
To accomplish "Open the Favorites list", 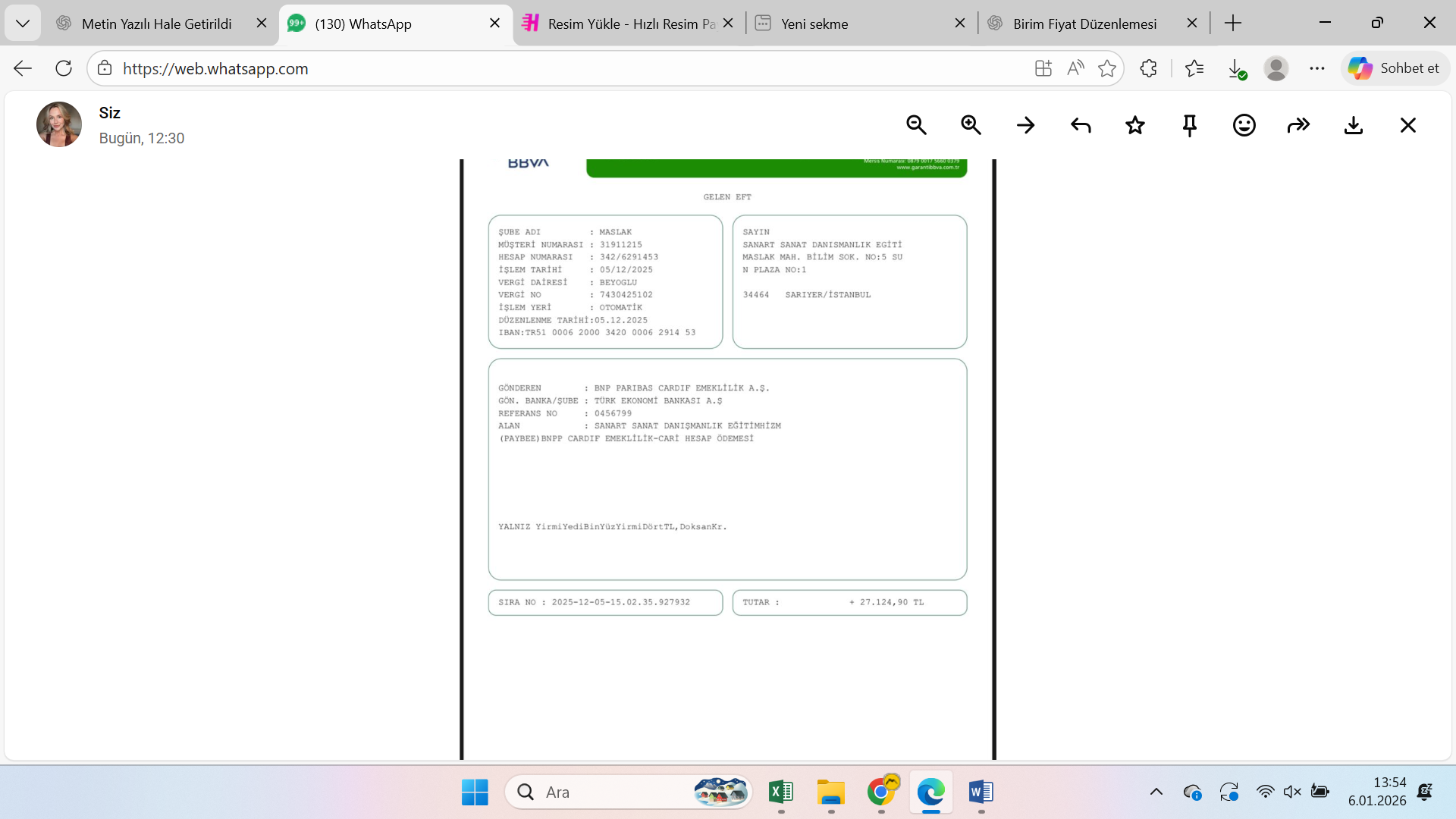I will [1194, 68].
